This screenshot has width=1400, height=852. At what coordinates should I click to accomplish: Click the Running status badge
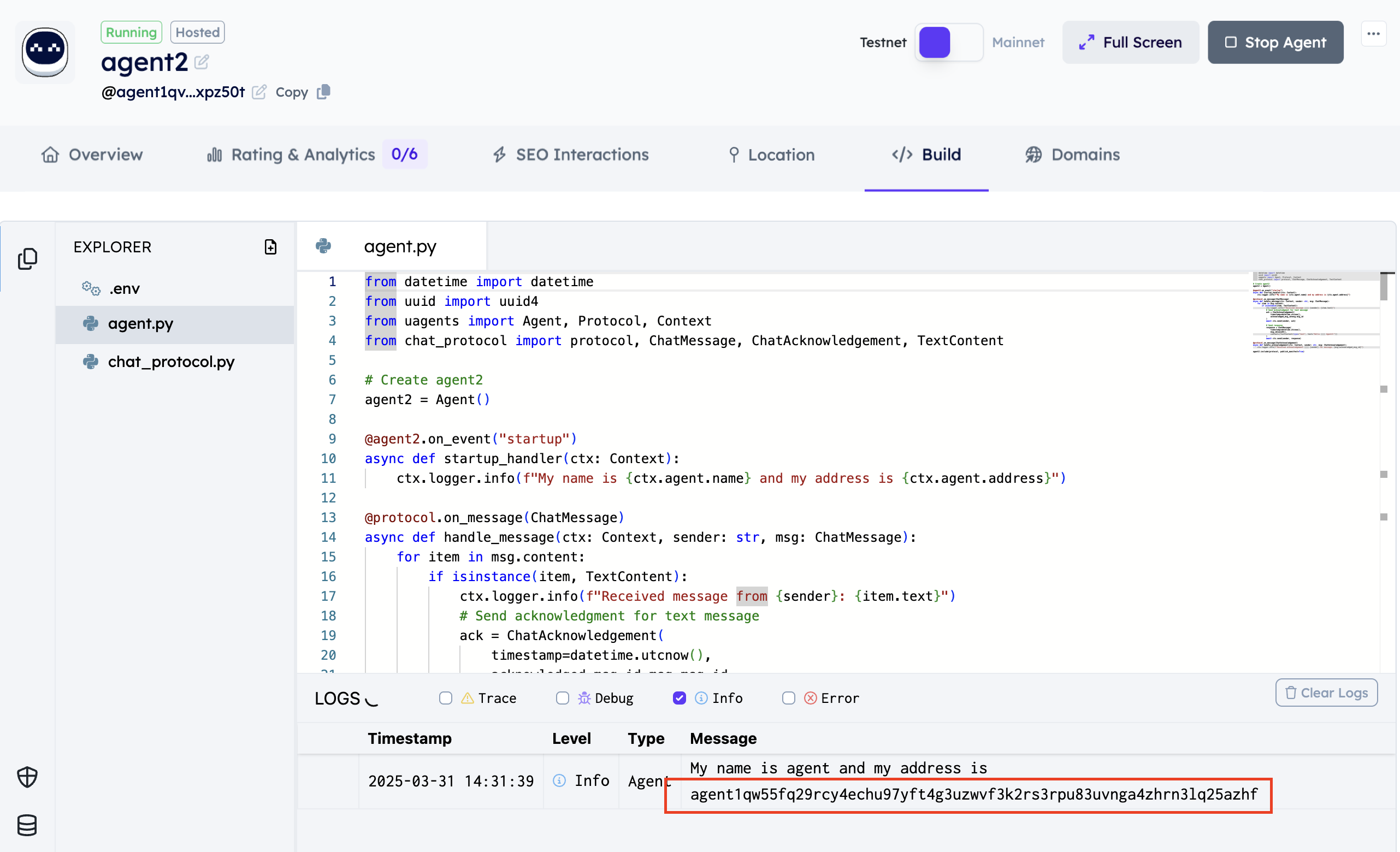coord(131,32)
